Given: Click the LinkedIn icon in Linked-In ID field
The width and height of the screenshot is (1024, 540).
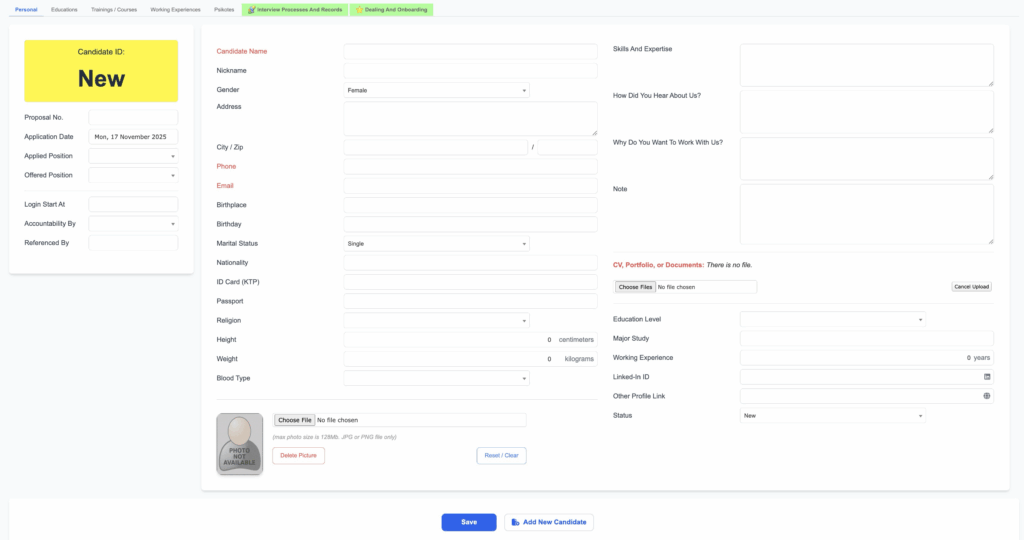Looking at the screenshot, I should (x=987, y=377).
